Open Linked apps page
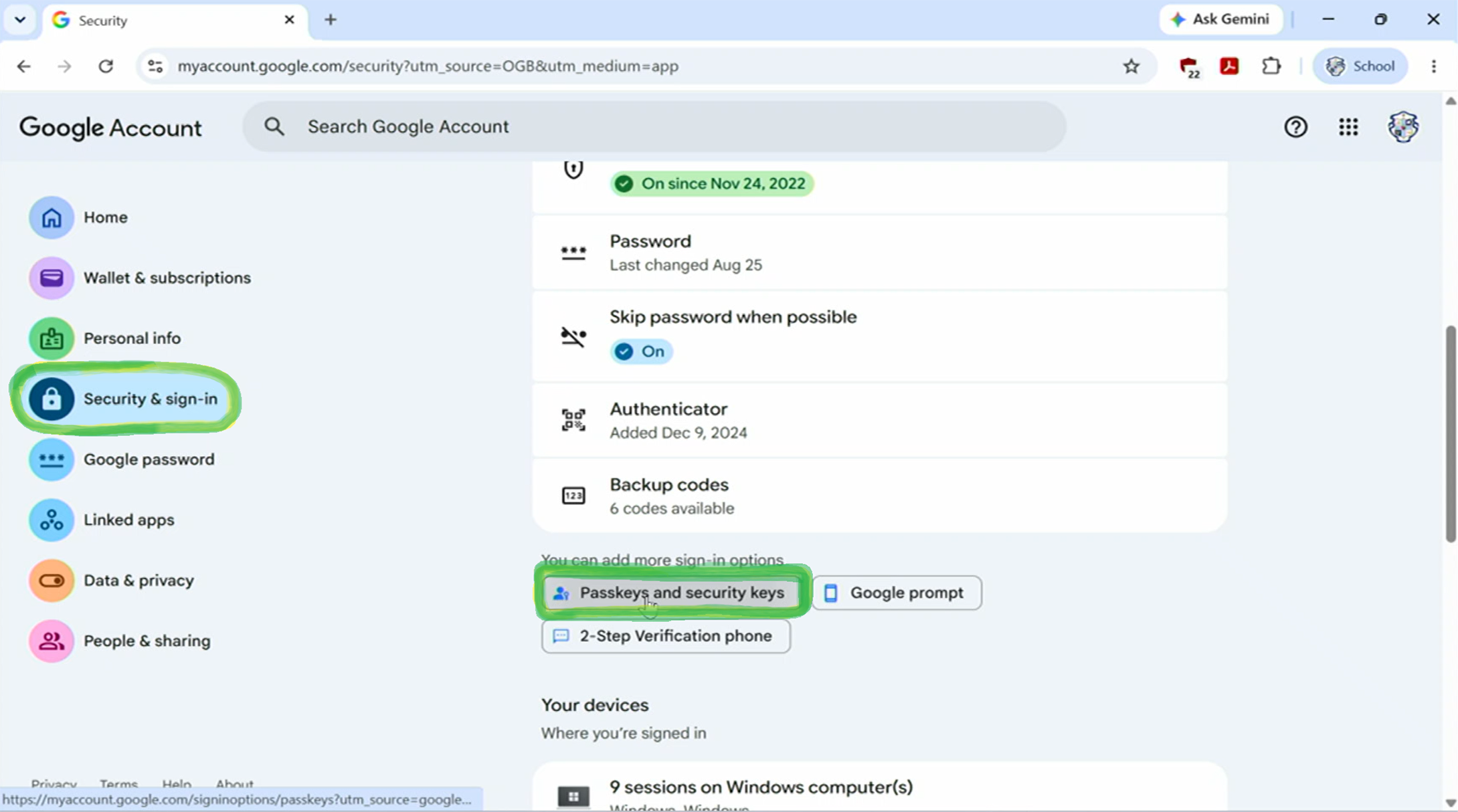 [x=102, y=520]
